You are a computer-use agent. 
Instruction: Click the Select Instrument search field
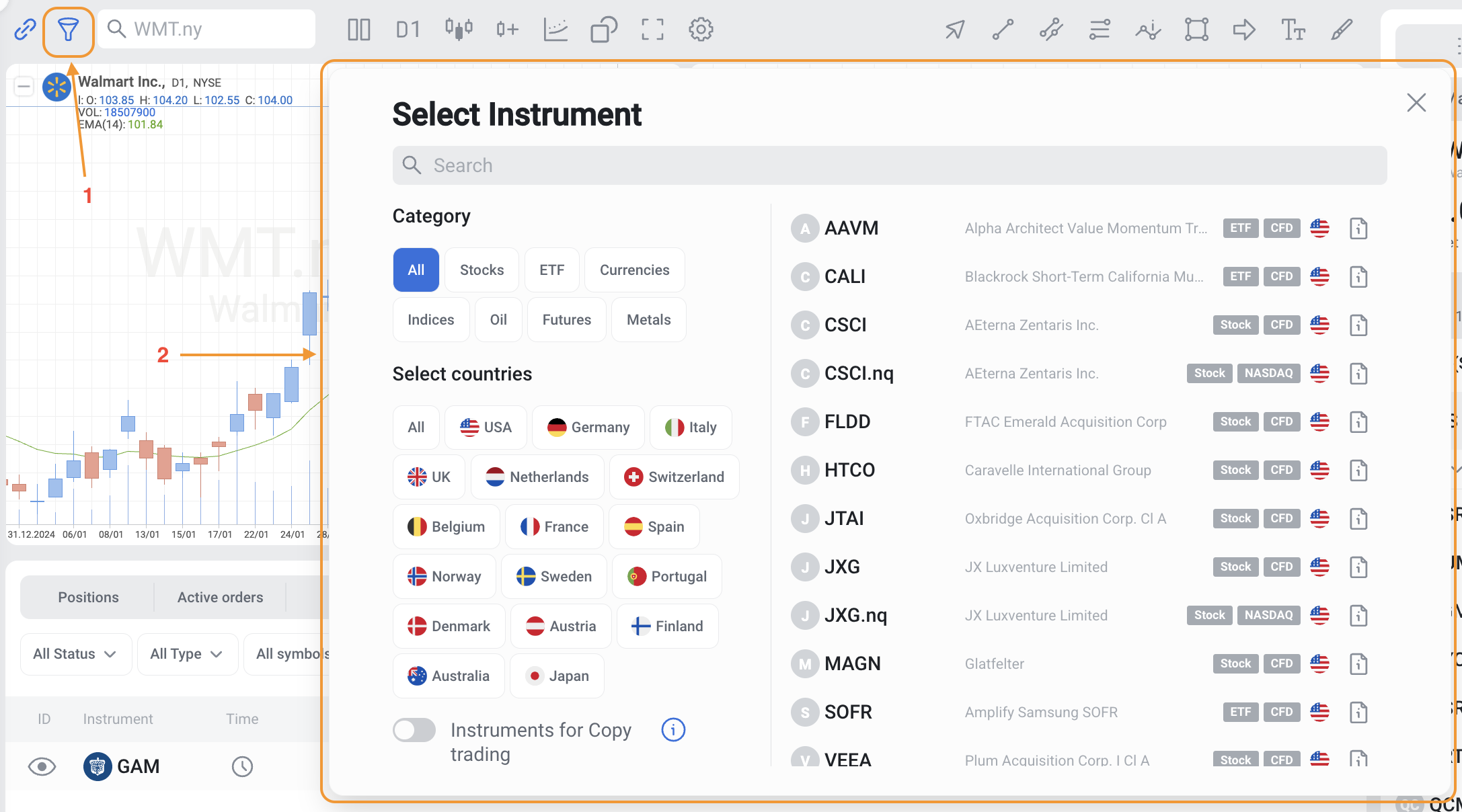coord(889,165)
